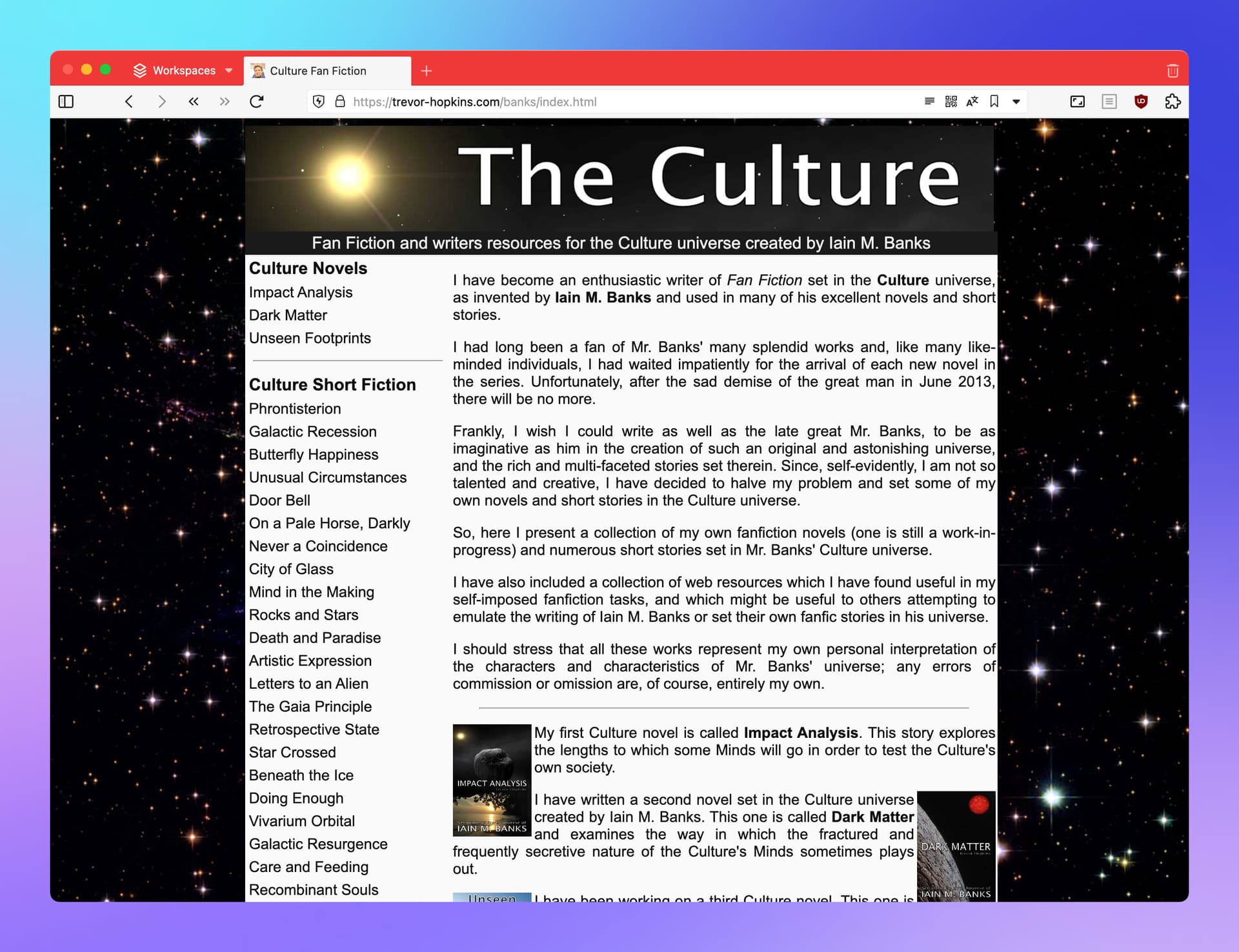Open the Galactic Recession story link

point(312,431)
